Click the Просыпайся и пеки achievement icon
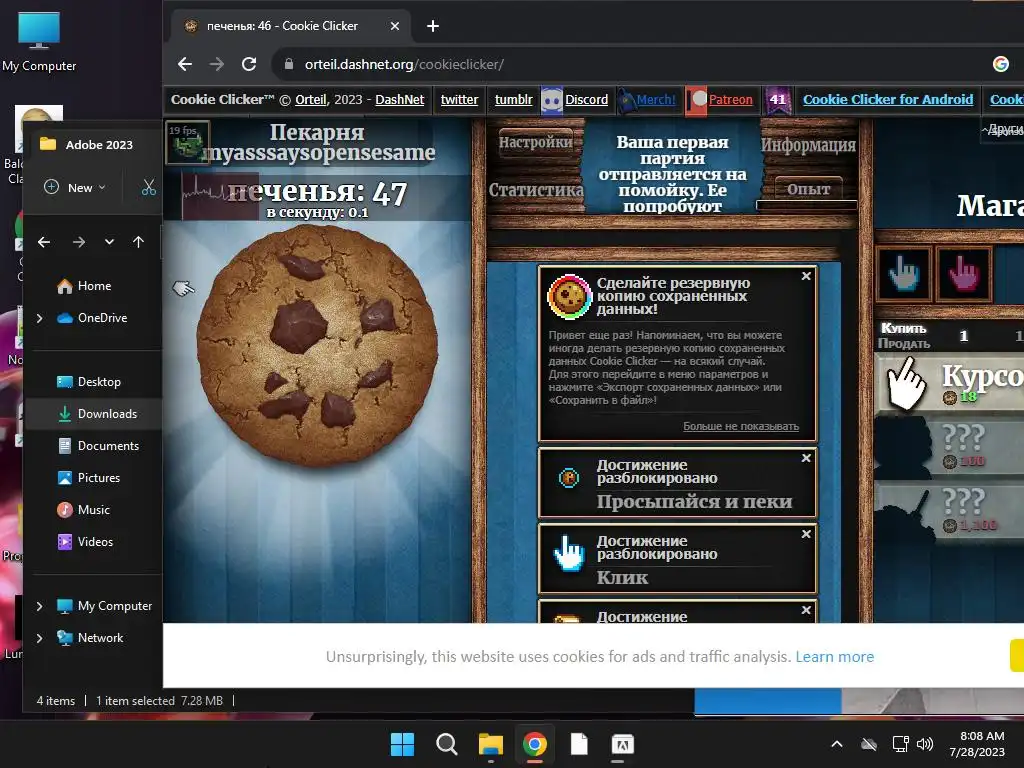1024x768 pixels. pyautogui.click(x=569, y=478)
